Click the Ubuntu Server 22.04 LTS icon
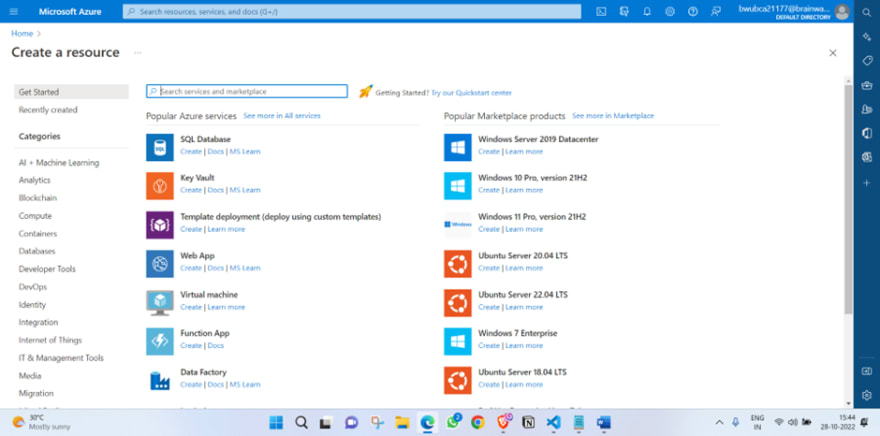Image resolution: width=880 pixels, height=436 pixels. pyautogui.click(x=458, y=302)
